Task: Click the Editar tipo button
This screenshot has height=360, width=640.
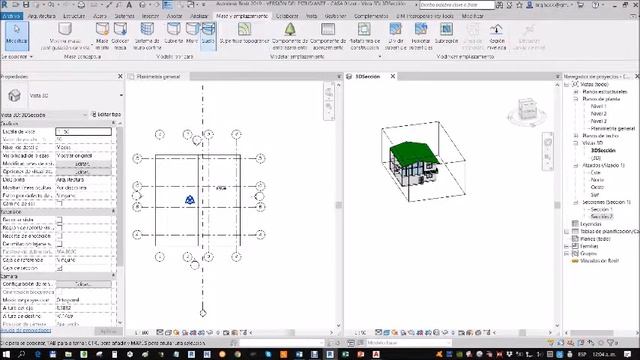Action: [106, 115]
